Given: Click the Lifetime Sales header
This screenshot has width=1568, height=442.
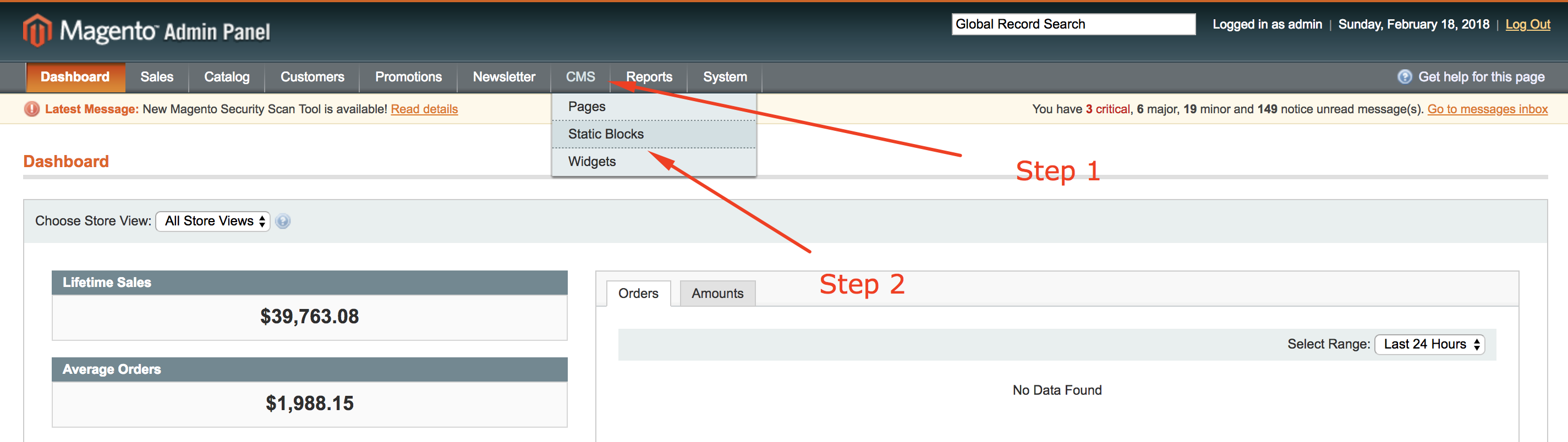Looking at the screenshot, I should point(310,283).
